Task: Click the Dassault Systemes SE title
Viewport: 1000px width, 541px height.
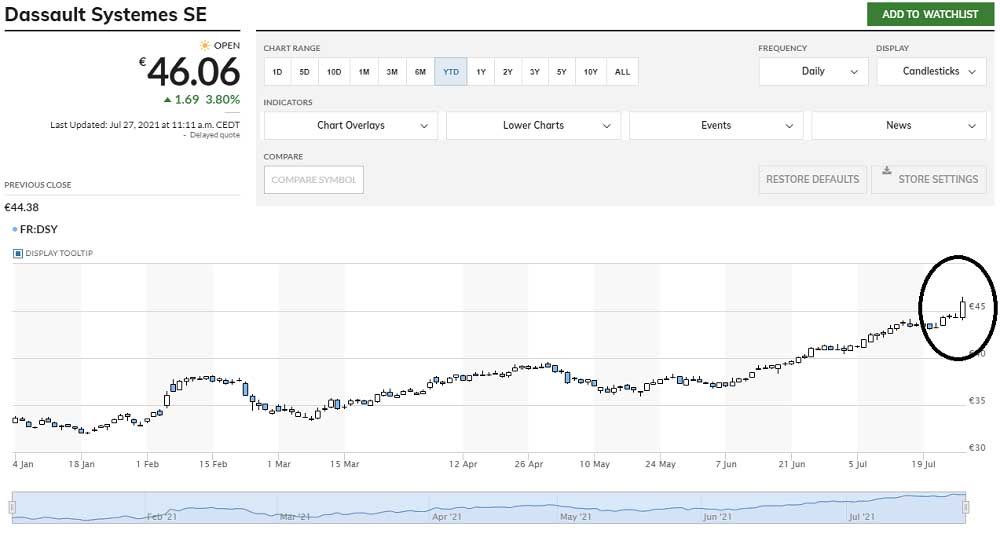Action: 106,14
